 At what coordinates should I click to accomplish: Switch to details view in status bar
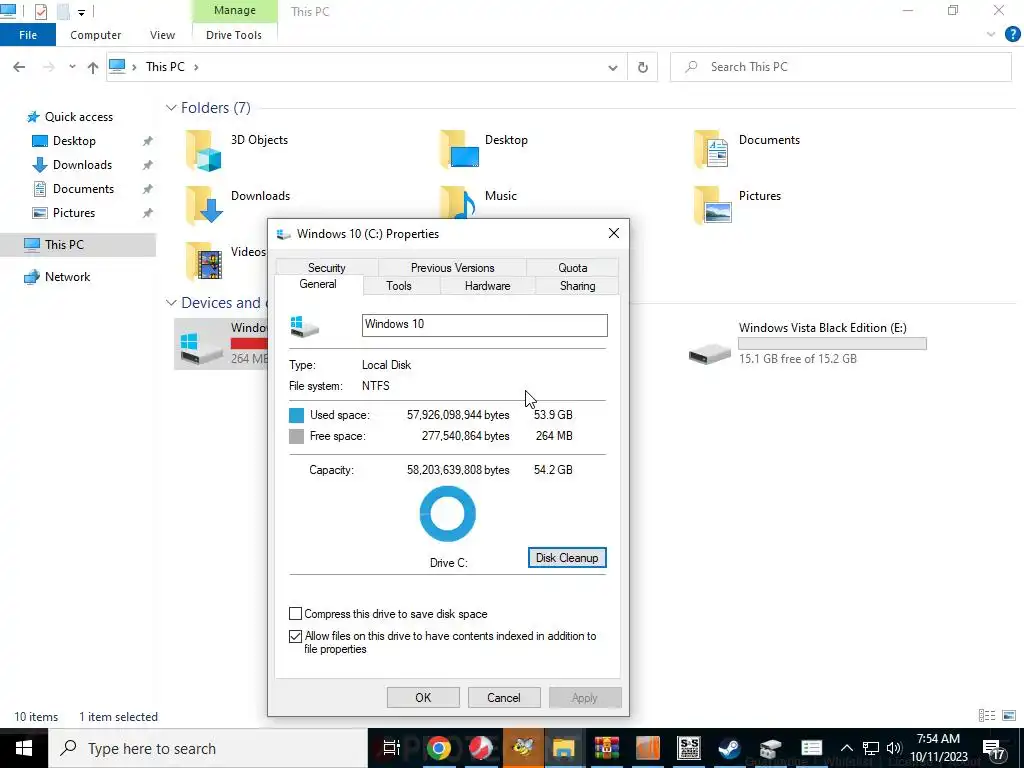pos(987,716)
